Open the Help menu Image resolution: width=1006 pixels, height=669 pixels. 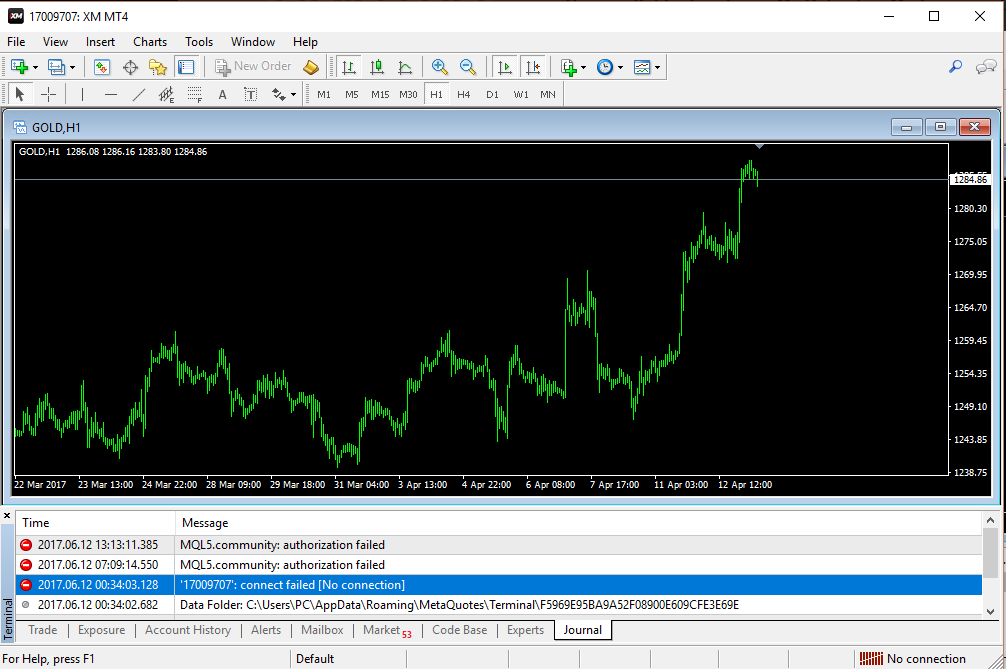click(x=305, y=42)
